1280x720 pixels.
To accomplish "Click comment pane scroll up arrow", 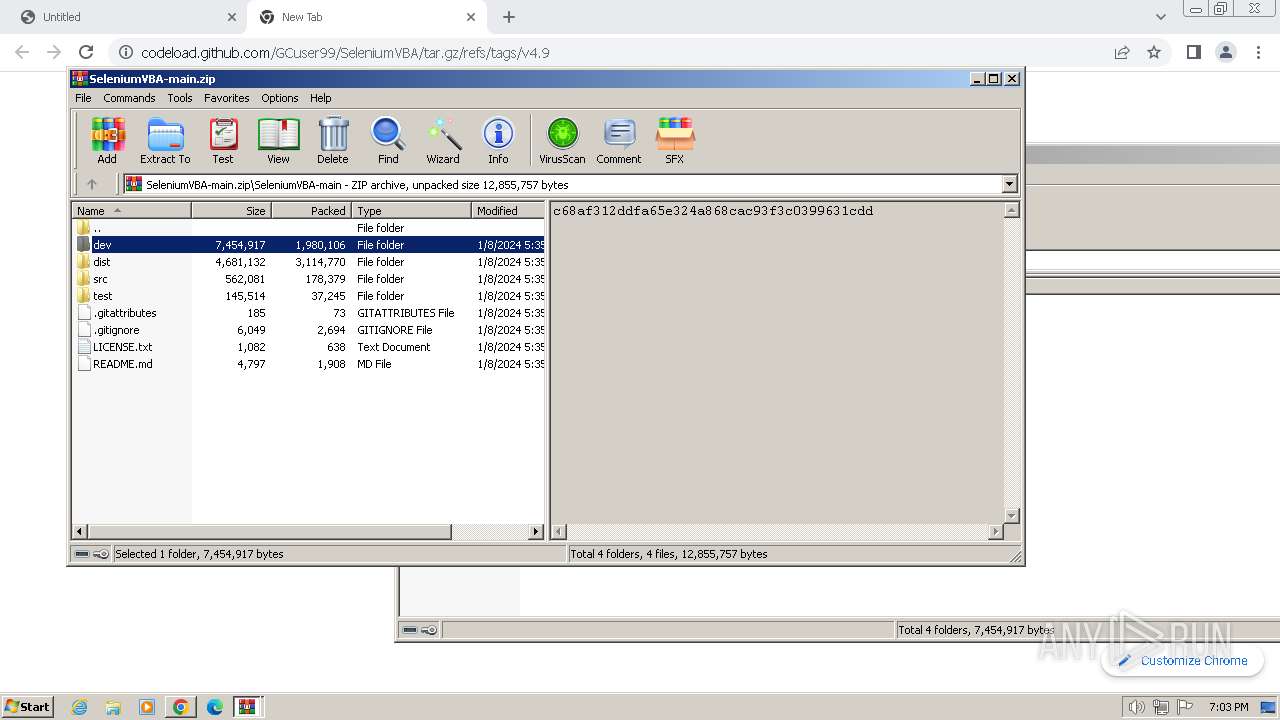I will pos(1011,210).
